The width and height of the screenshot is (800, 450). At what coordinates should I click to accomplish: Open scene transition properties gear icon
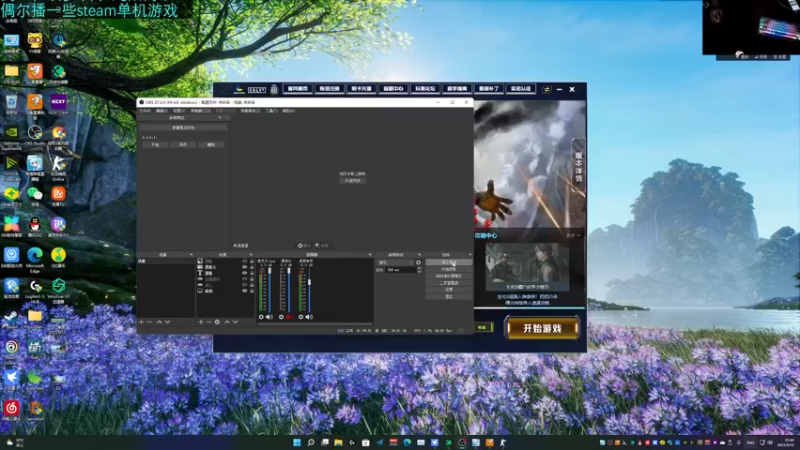pos(418,263)
